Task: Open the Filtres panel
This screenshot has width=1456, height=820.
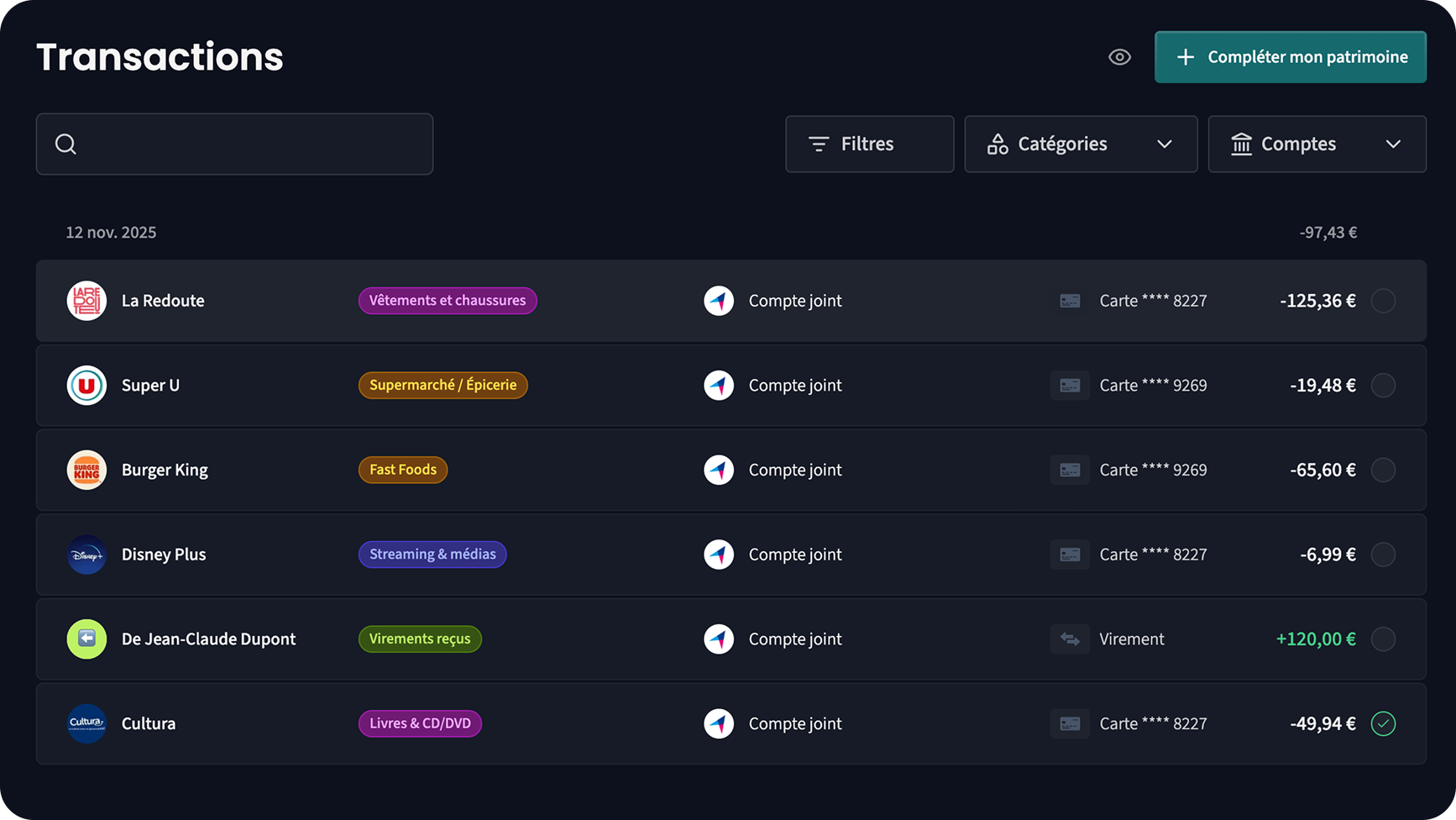Action: [x=869, y=145]
